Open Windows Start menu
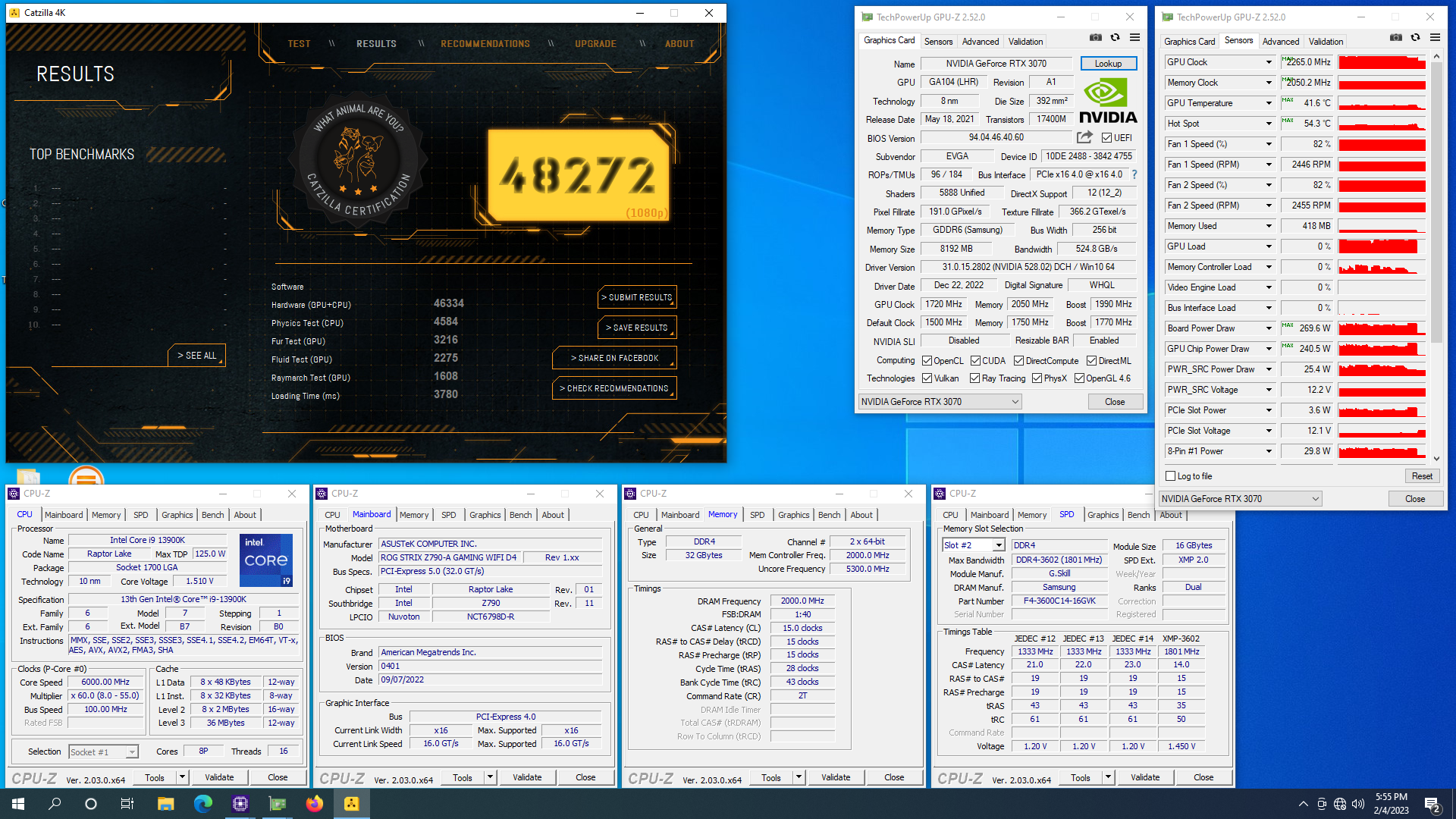 (18, 804)
